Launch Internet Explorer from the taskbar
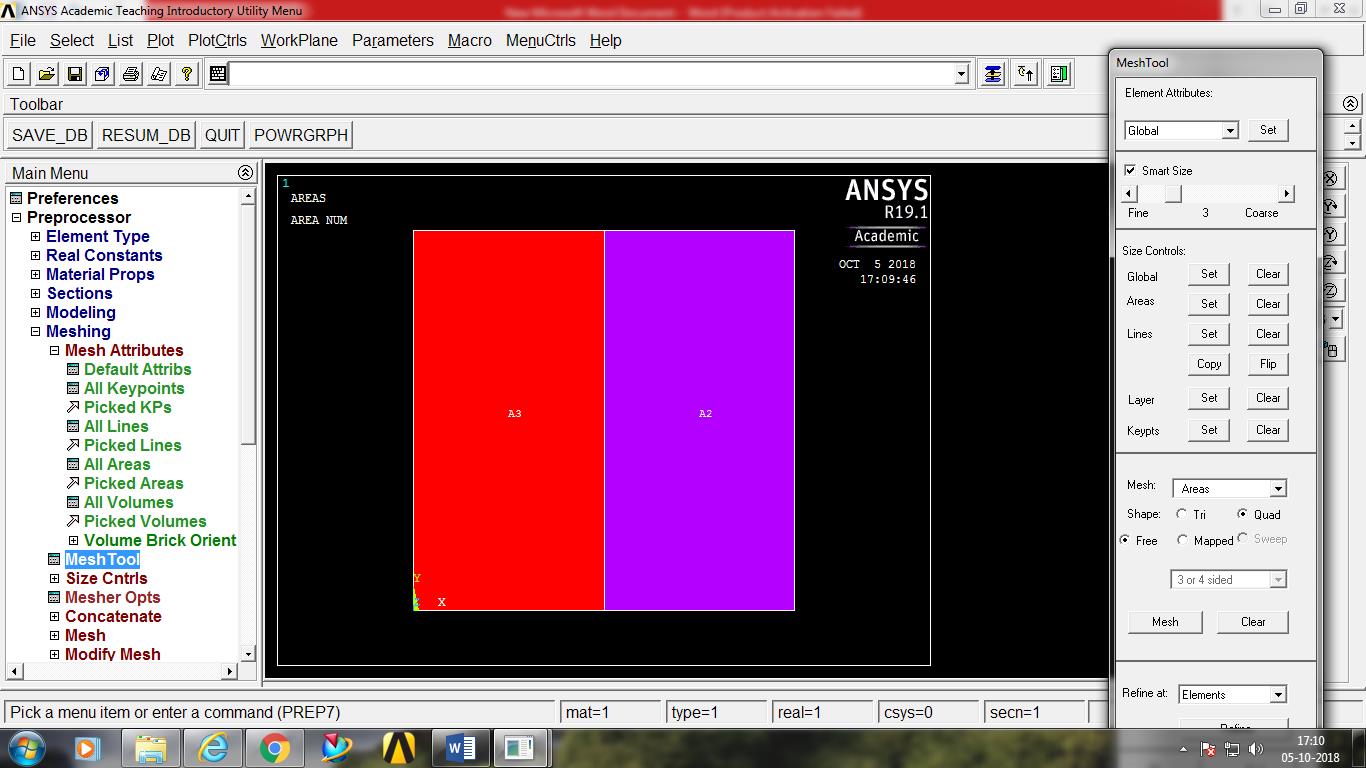 [212, 748]
